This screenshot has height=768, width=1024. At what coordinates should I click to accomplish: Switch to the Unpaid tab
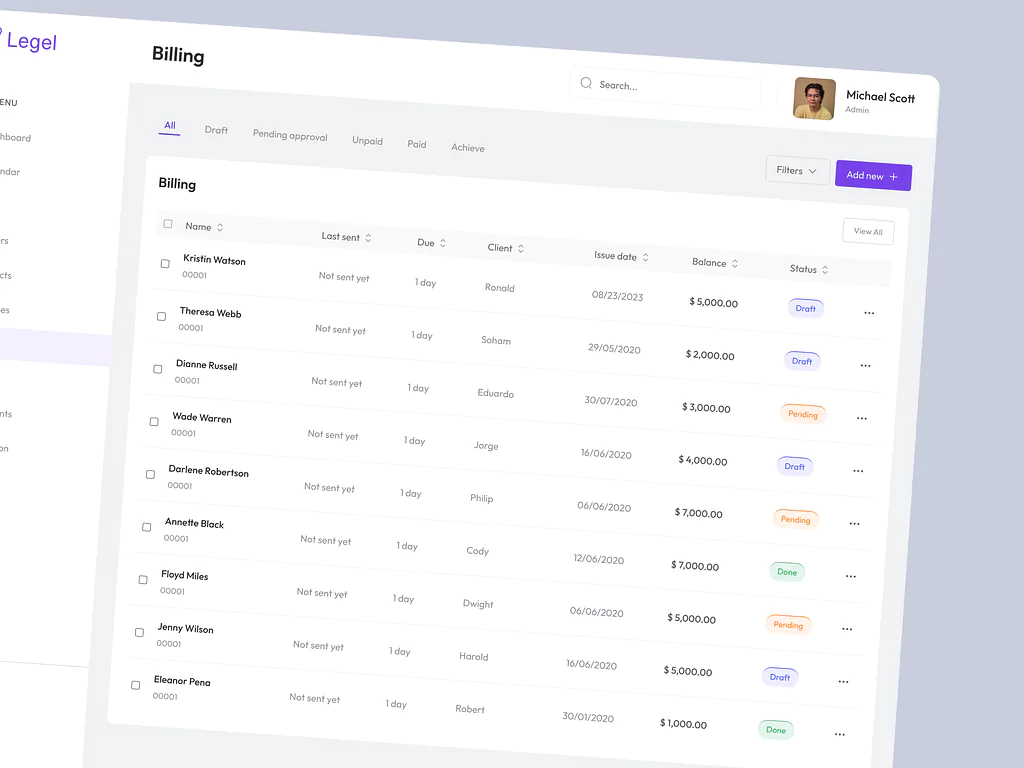point(367,141)
